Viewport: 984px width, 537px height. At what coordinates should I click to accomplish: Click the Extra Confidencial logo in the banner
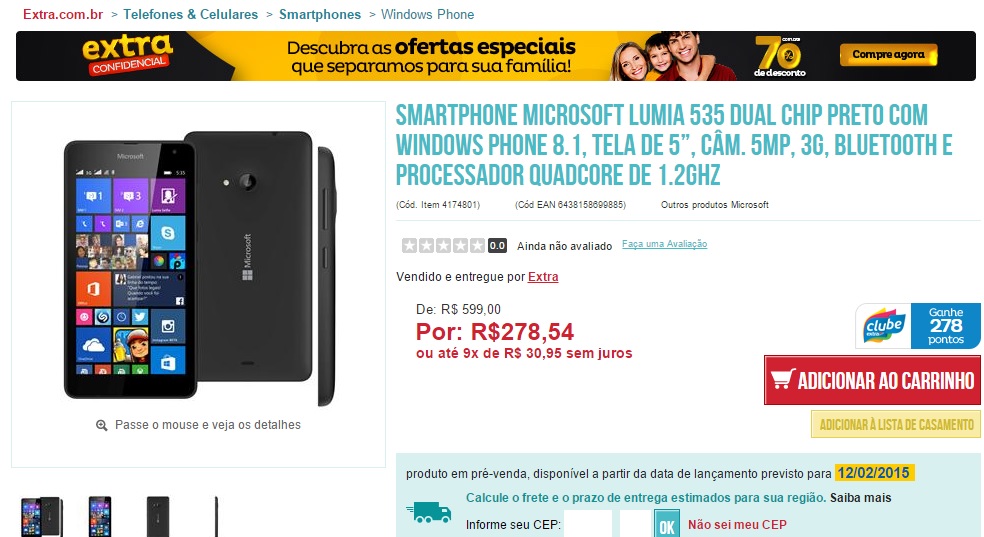coord(128,55)
